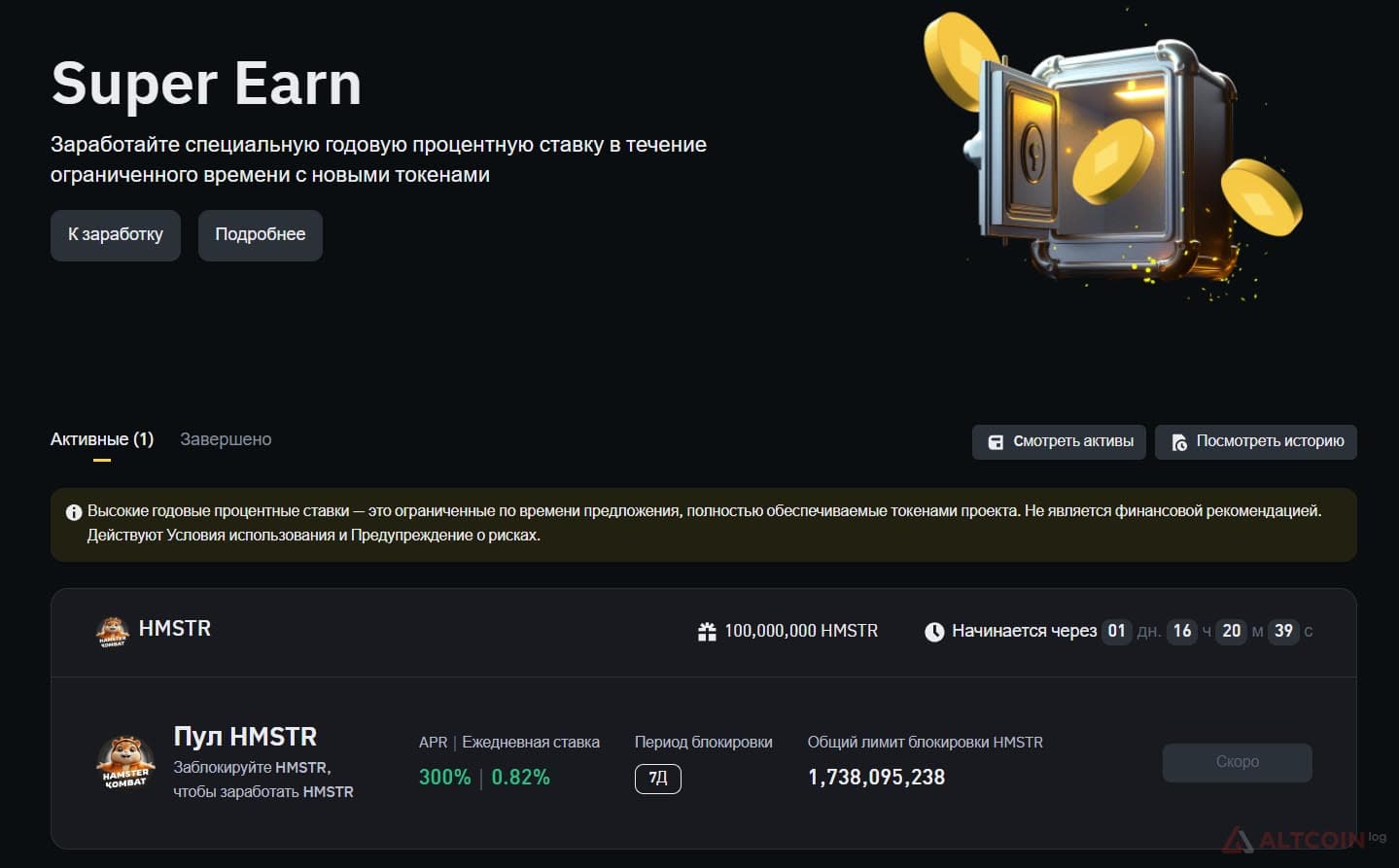Click the 'К заработку' button
Image resolution: width=1399 pixels, height=868 pixels.
(116, 235)
